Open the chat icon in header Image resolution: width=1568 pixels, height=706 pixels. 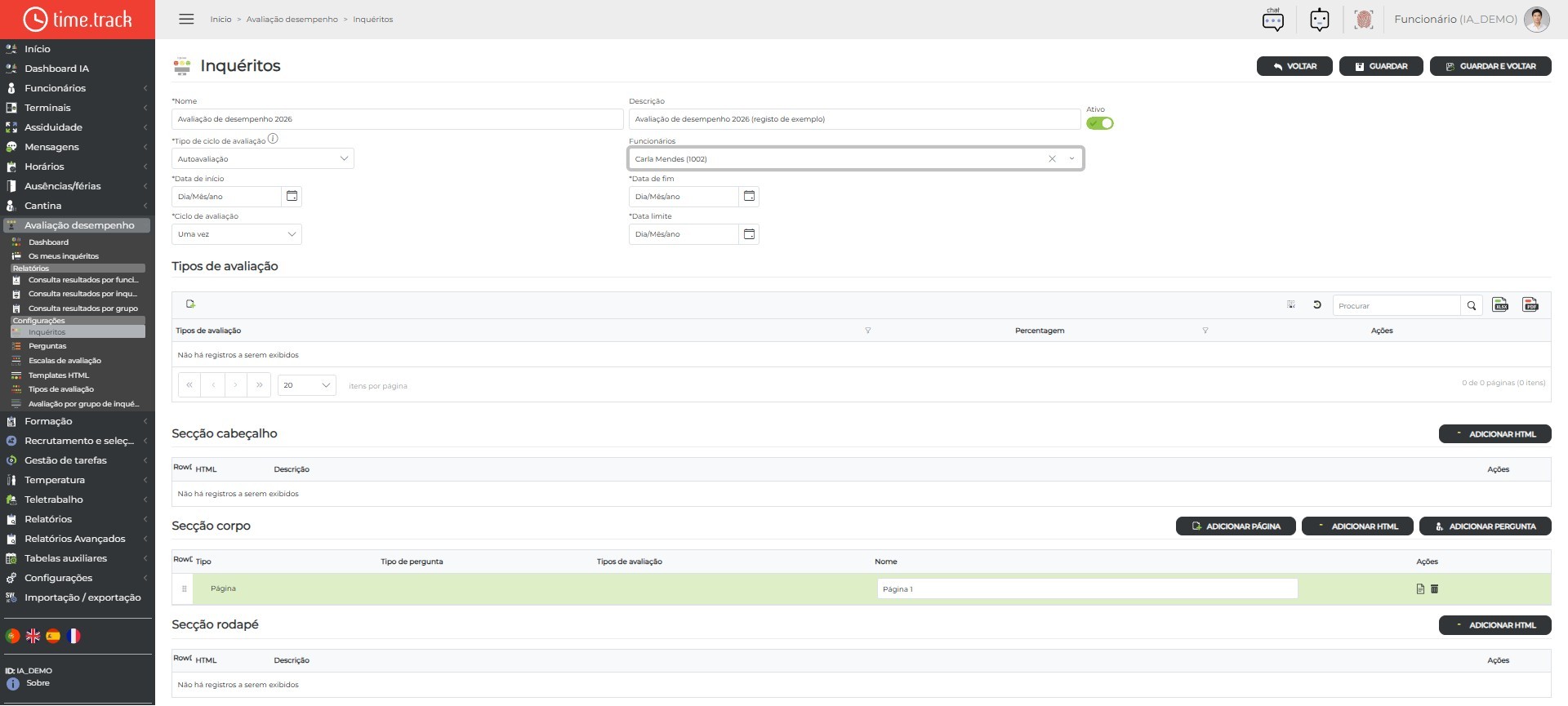pyautogui.click(x=1272, y=19)
